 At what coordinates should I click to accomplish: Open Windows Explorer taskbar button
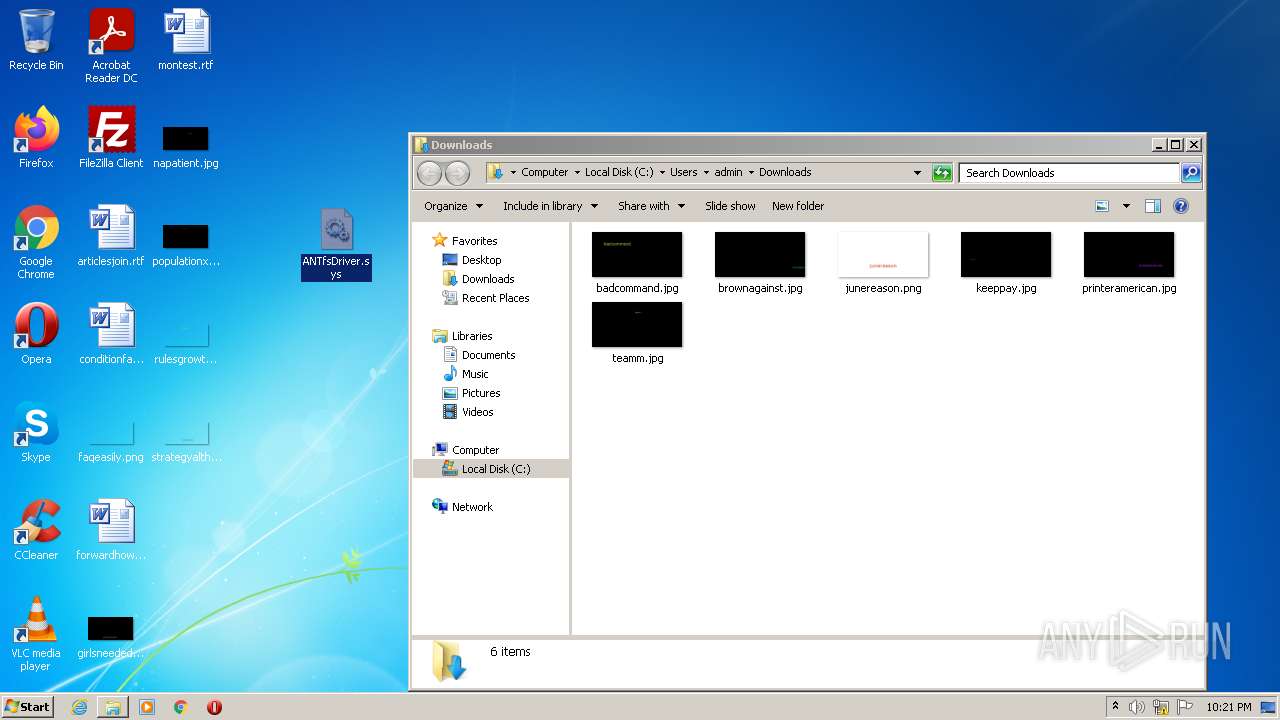(113, 707)
